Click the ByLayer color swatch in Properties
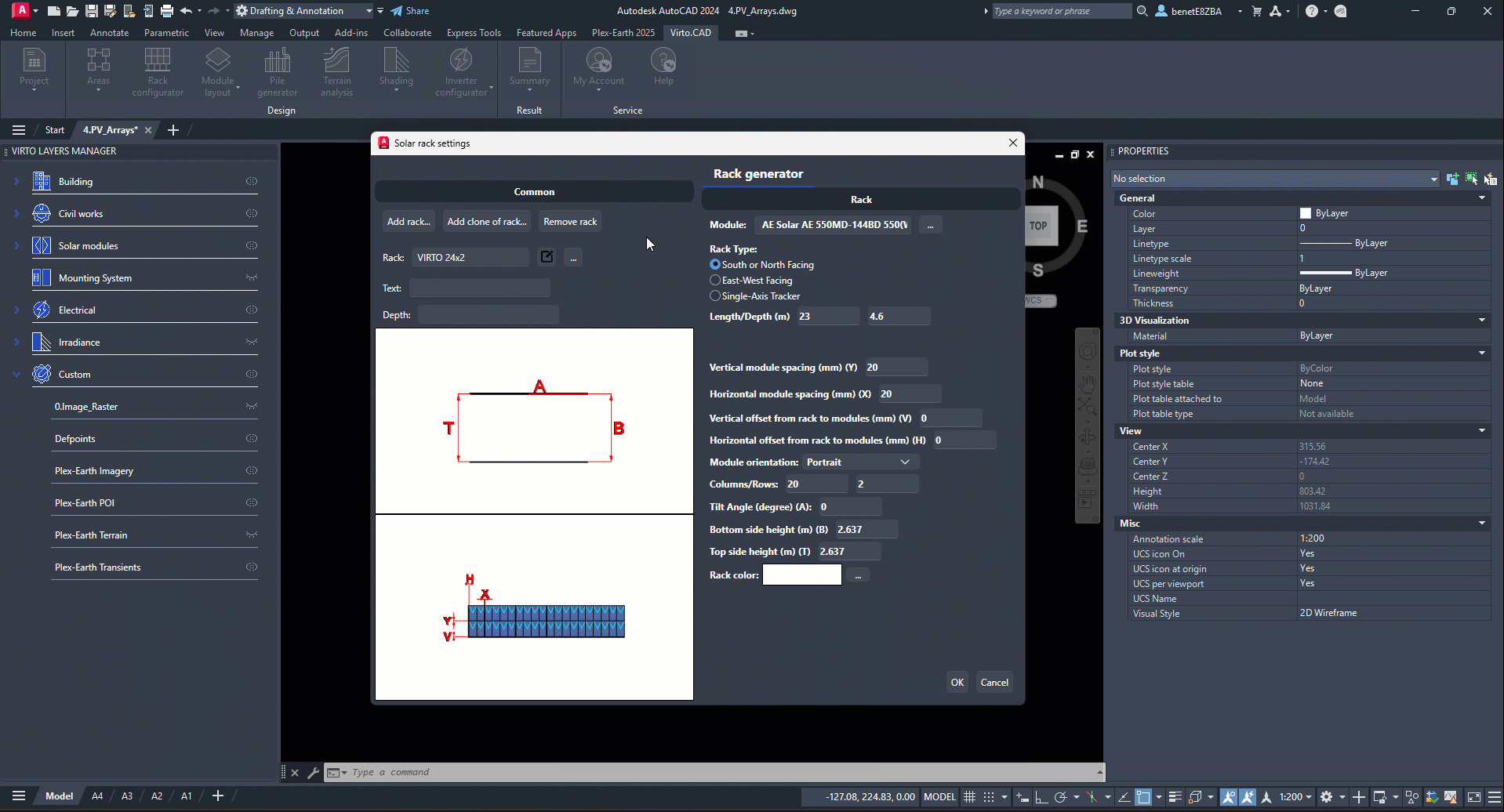Viewport: 1504px width, 812px height. click(x=1306, y=213)
